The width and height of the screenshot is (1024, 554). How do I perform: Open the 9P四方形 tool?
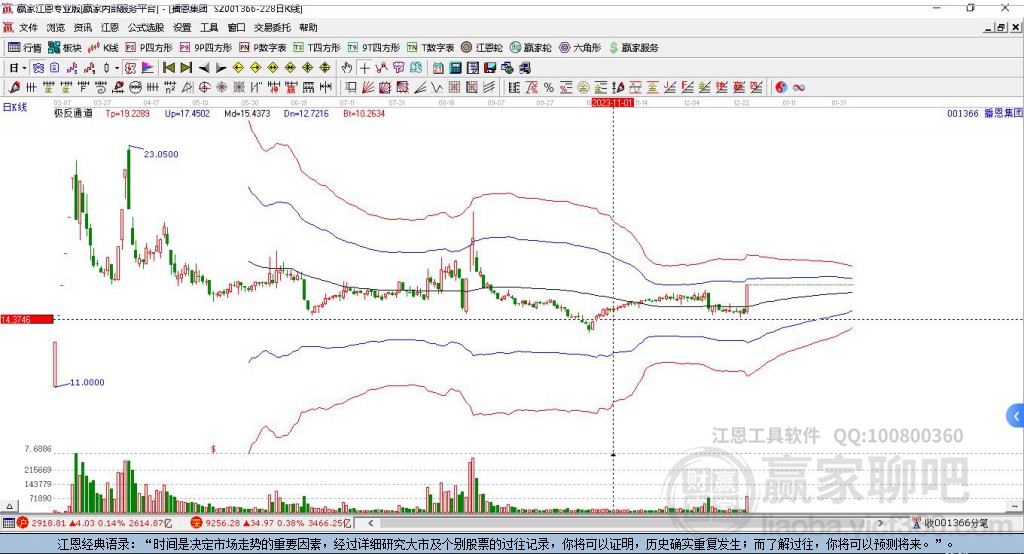[206, 48]
